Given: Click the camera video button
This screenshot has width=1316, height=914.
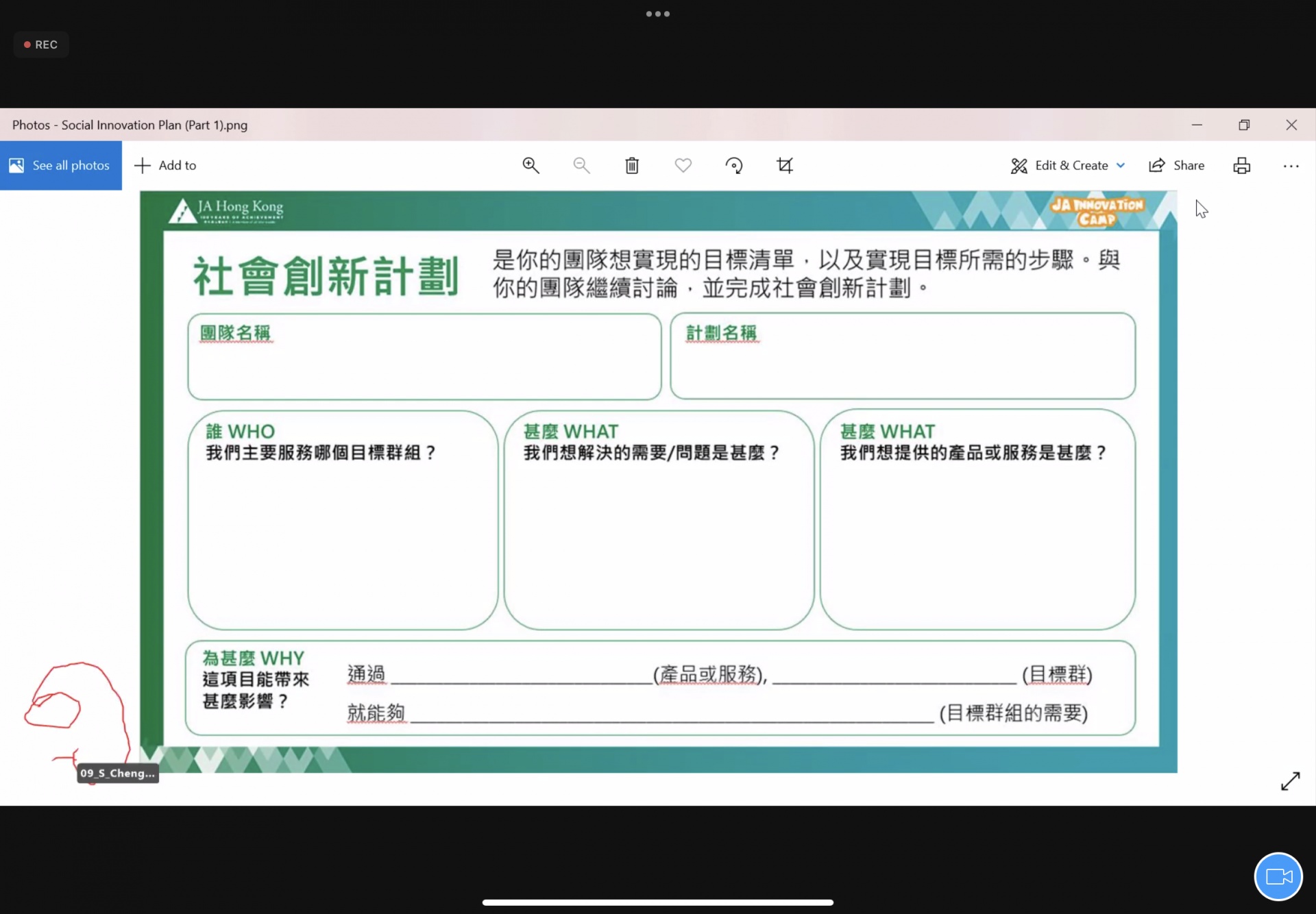Looking at the screenshot, I should click(1278, 876).
